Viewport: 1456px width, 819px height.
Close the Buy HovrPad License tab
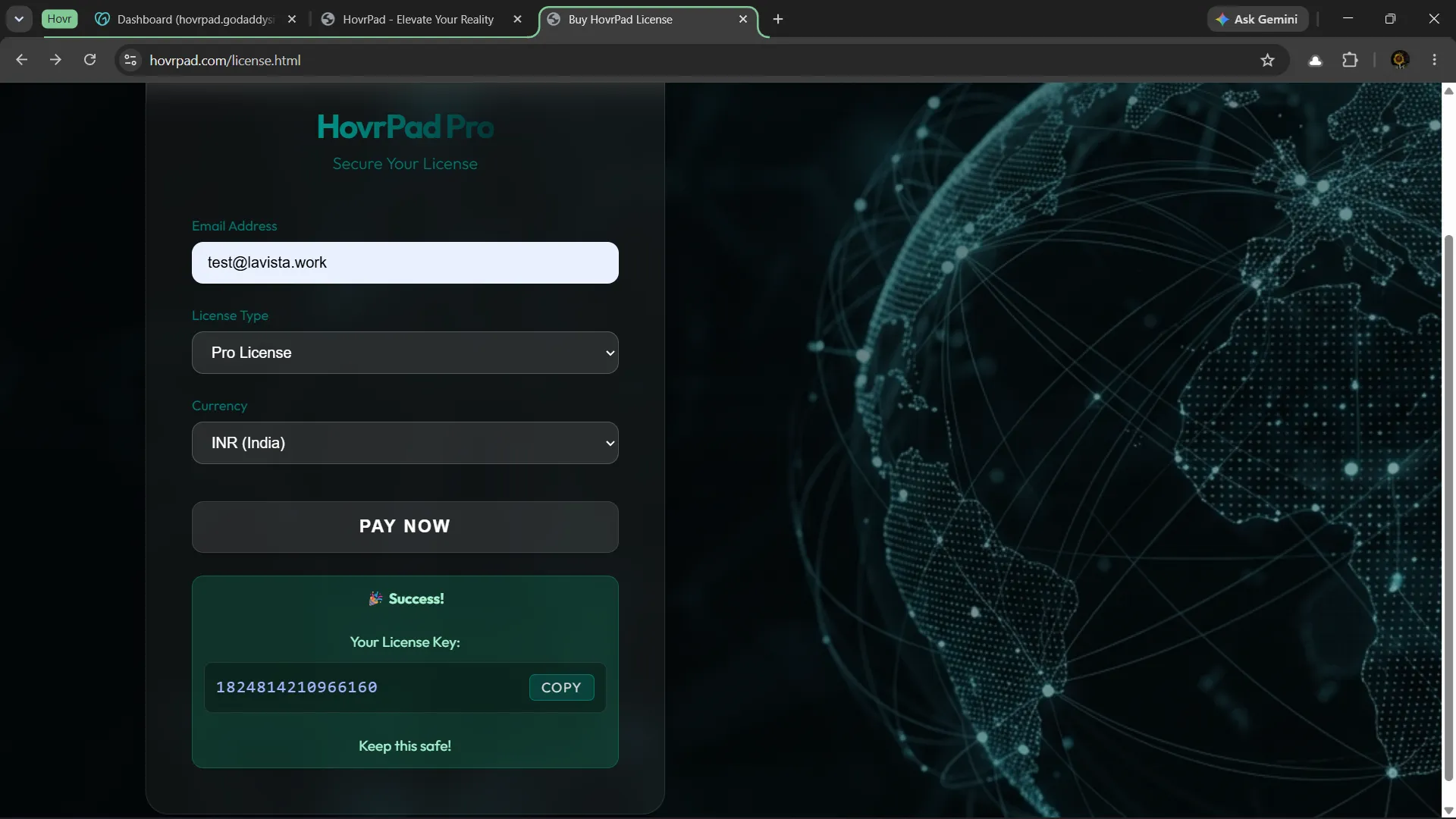pos(743,20)
